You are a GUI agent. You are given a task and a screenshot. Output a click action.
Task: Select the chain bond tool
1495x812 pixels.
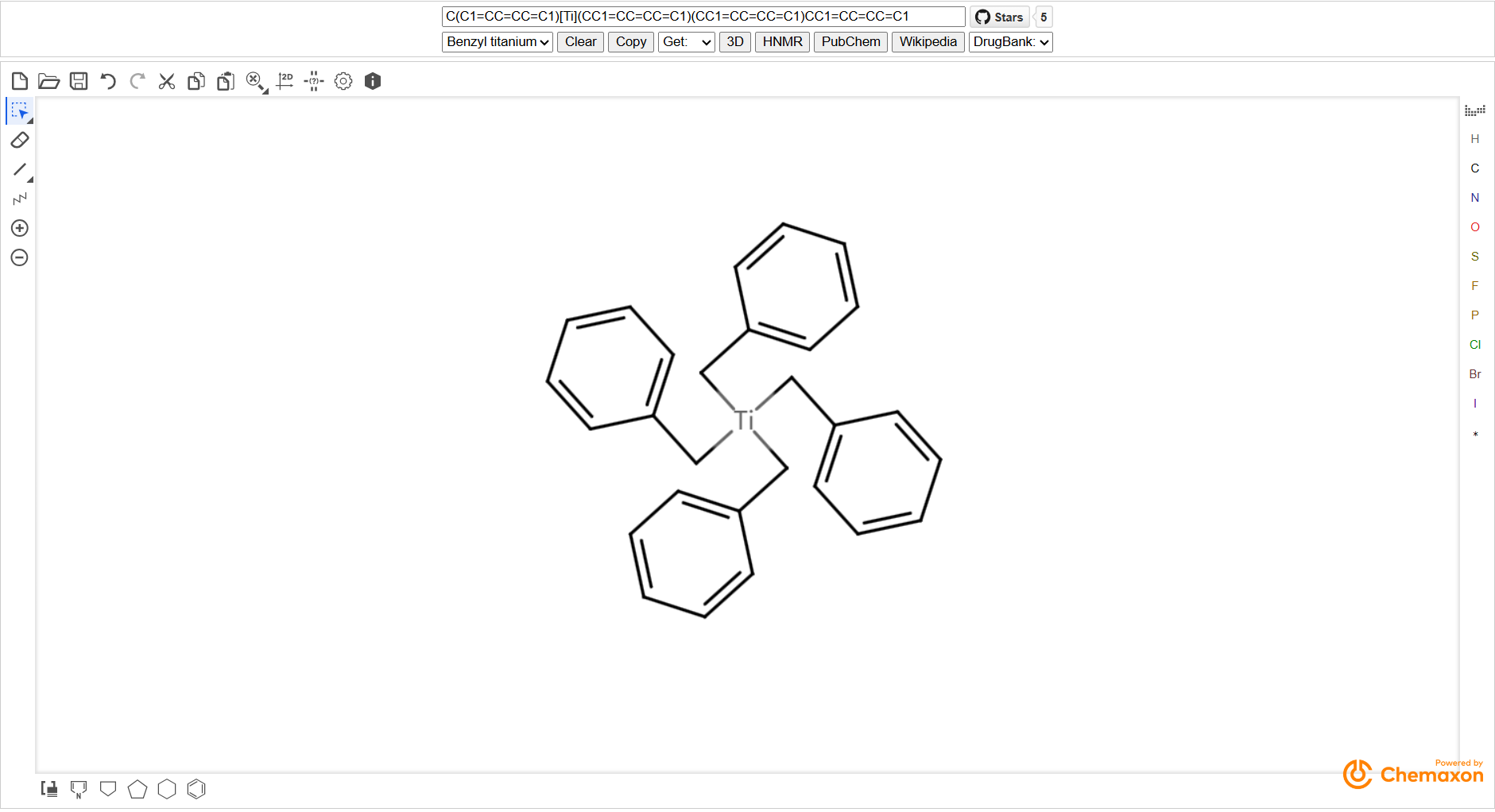20,199
